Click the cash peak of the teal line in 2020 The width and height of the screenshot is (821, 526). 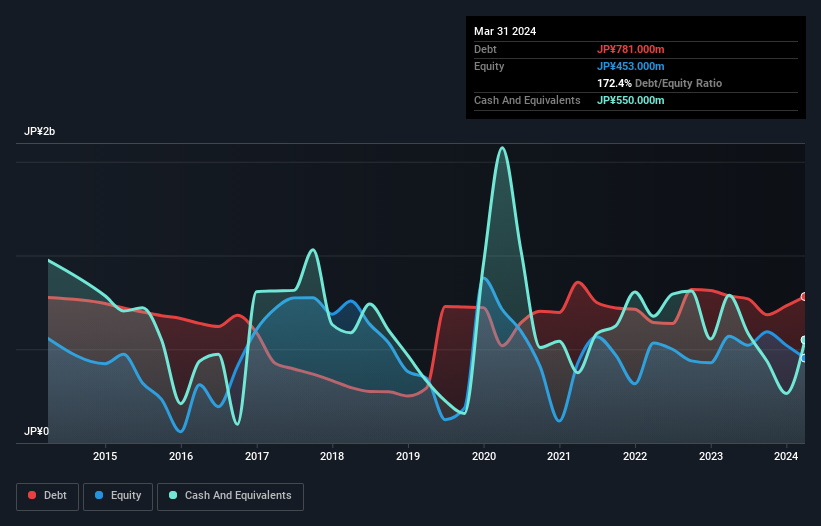503,148
